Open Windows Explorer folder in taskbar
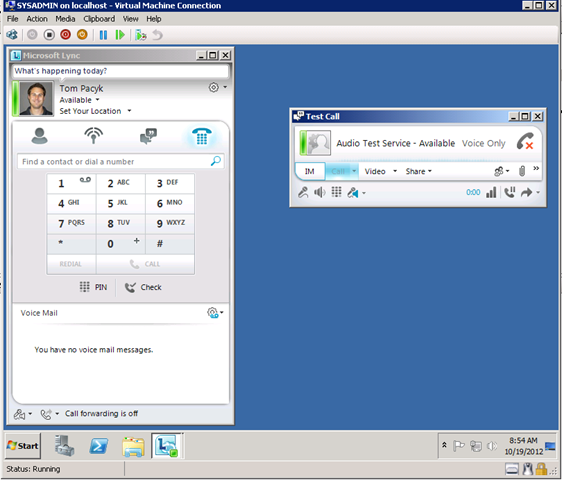The image size is (562, 480). click(x=133, y=446)
